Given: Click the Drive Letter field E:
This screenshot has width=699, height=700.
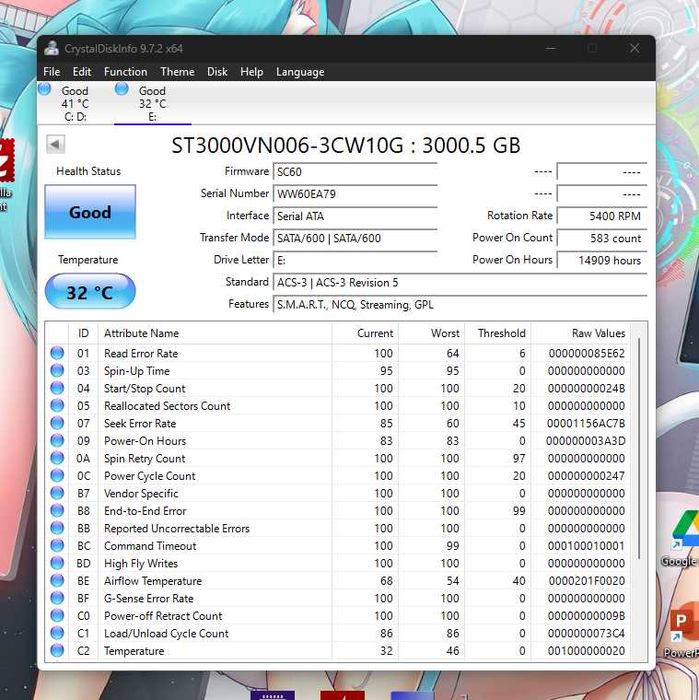Looking at the screenshot, I should click(355, 260).
